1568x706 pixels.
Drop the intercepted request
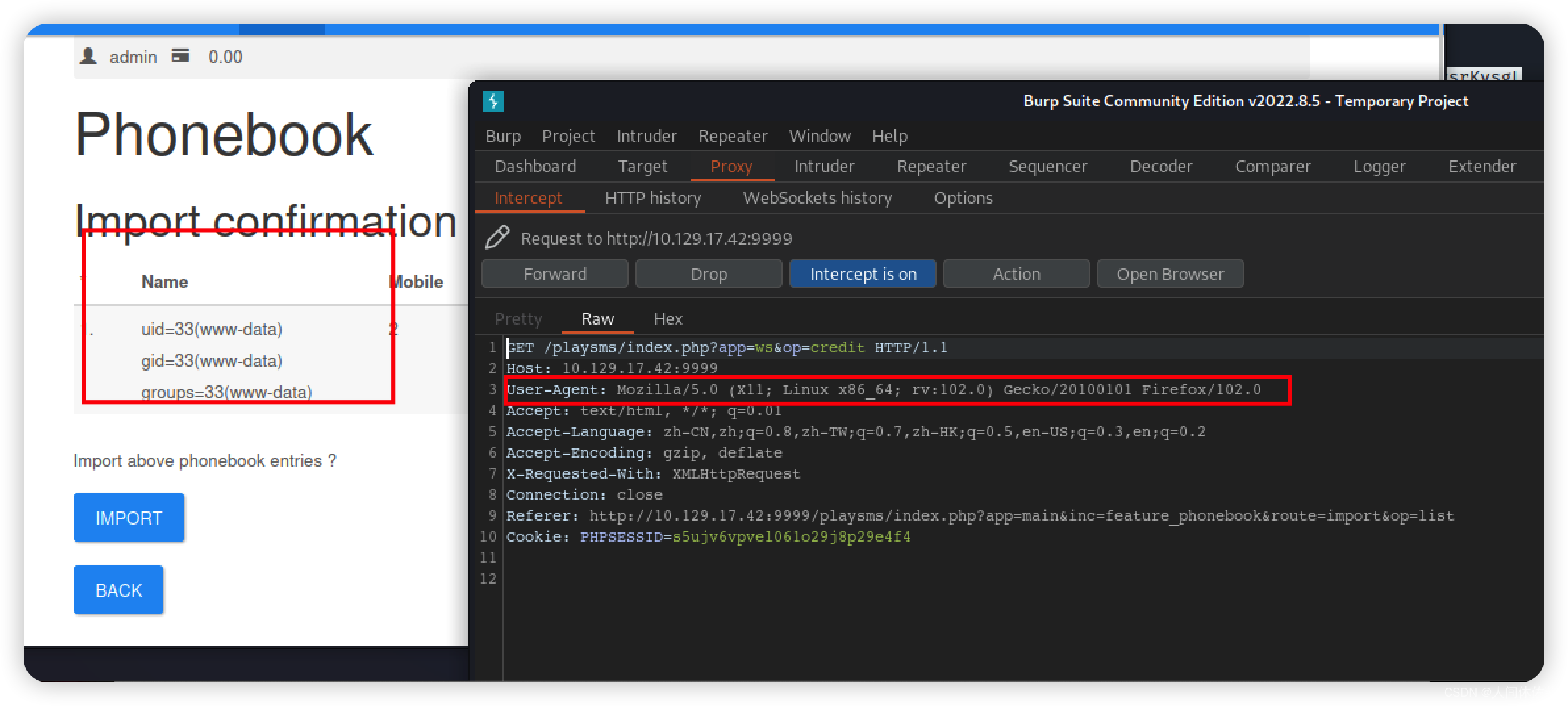click(709, 273)
